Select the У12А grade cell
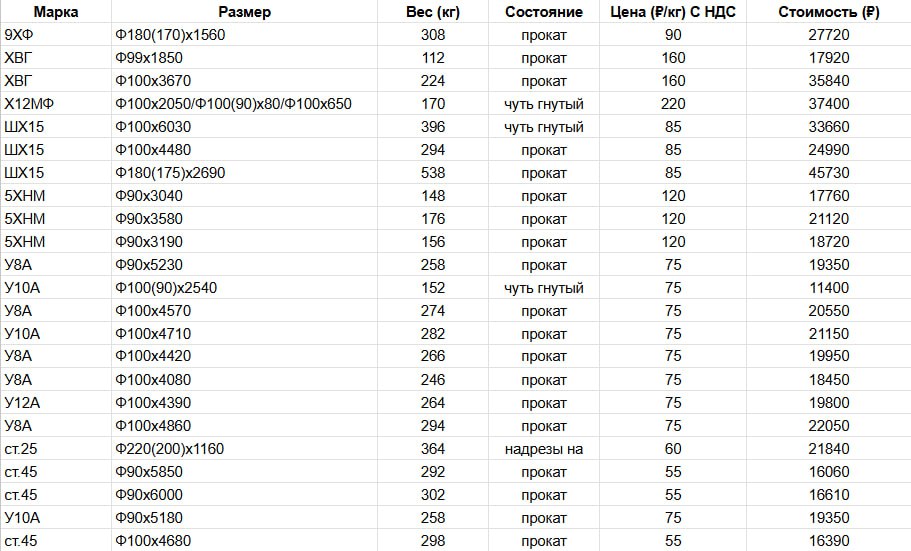The image size is (911, 551). 56,403
